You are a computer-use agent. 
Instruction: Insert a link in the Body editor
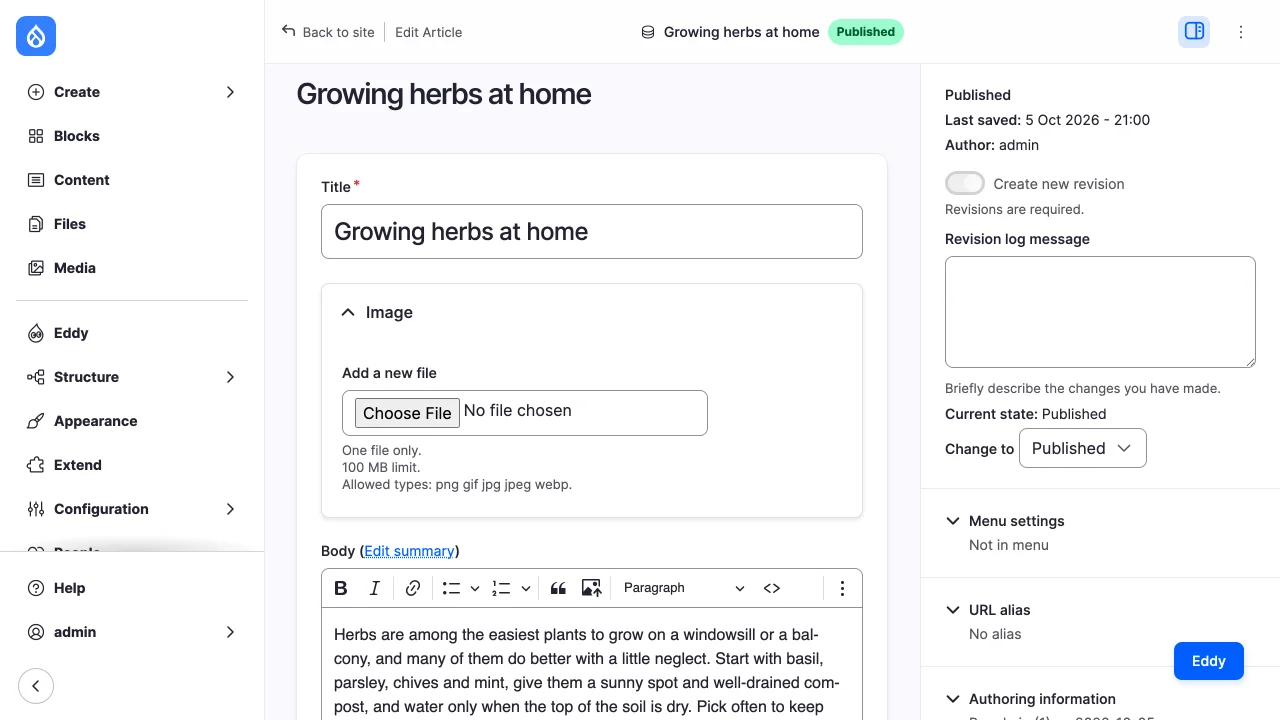click(413, 588)
